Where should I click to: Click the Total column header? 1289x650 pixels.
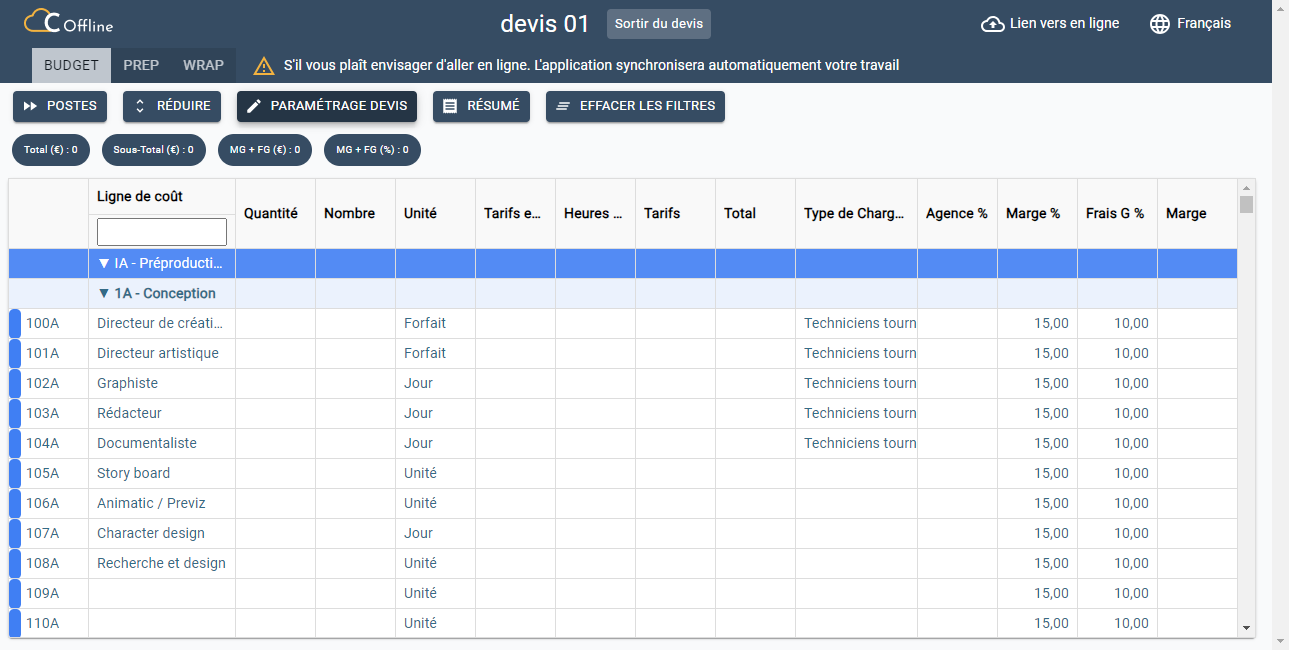[755, 213]
